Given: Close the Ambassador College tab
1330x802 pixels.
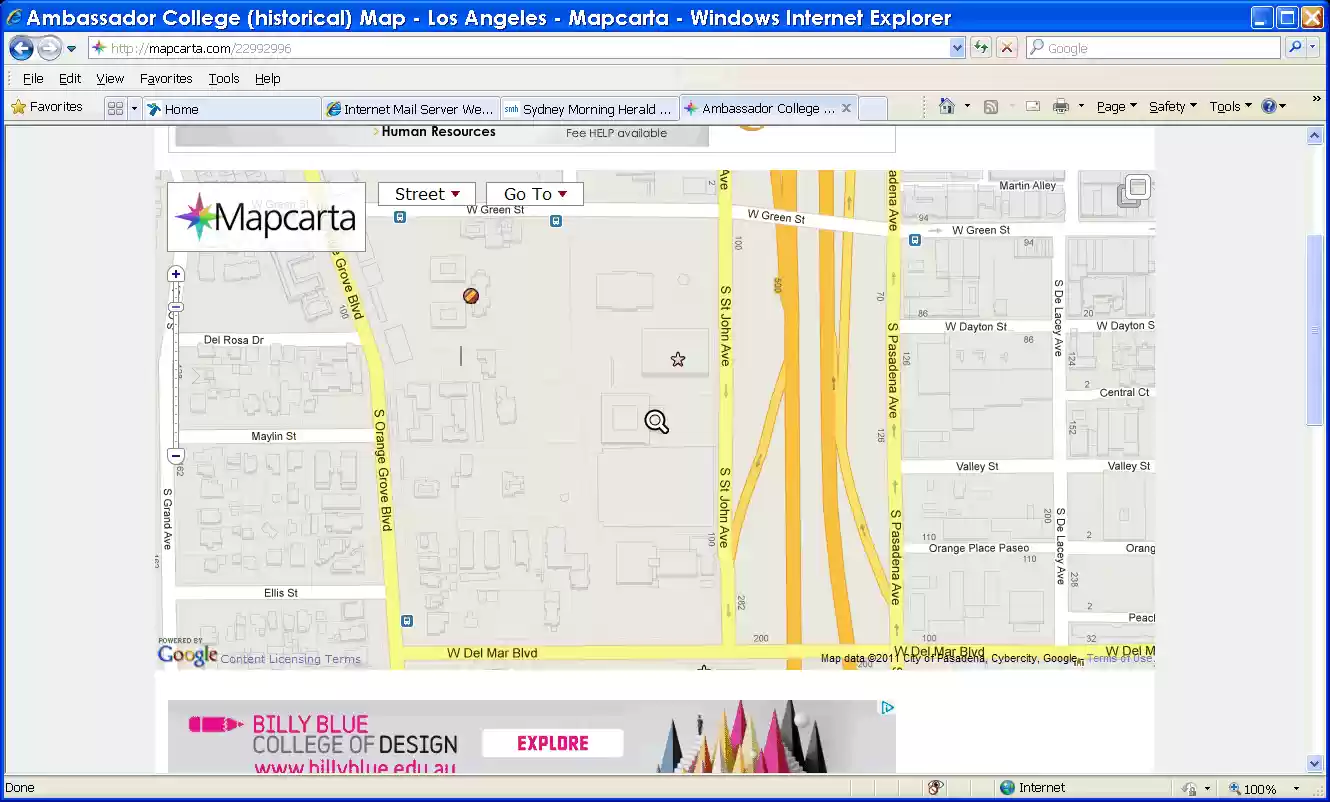Looking at the screenshot, I should click(x=846, y=108).
